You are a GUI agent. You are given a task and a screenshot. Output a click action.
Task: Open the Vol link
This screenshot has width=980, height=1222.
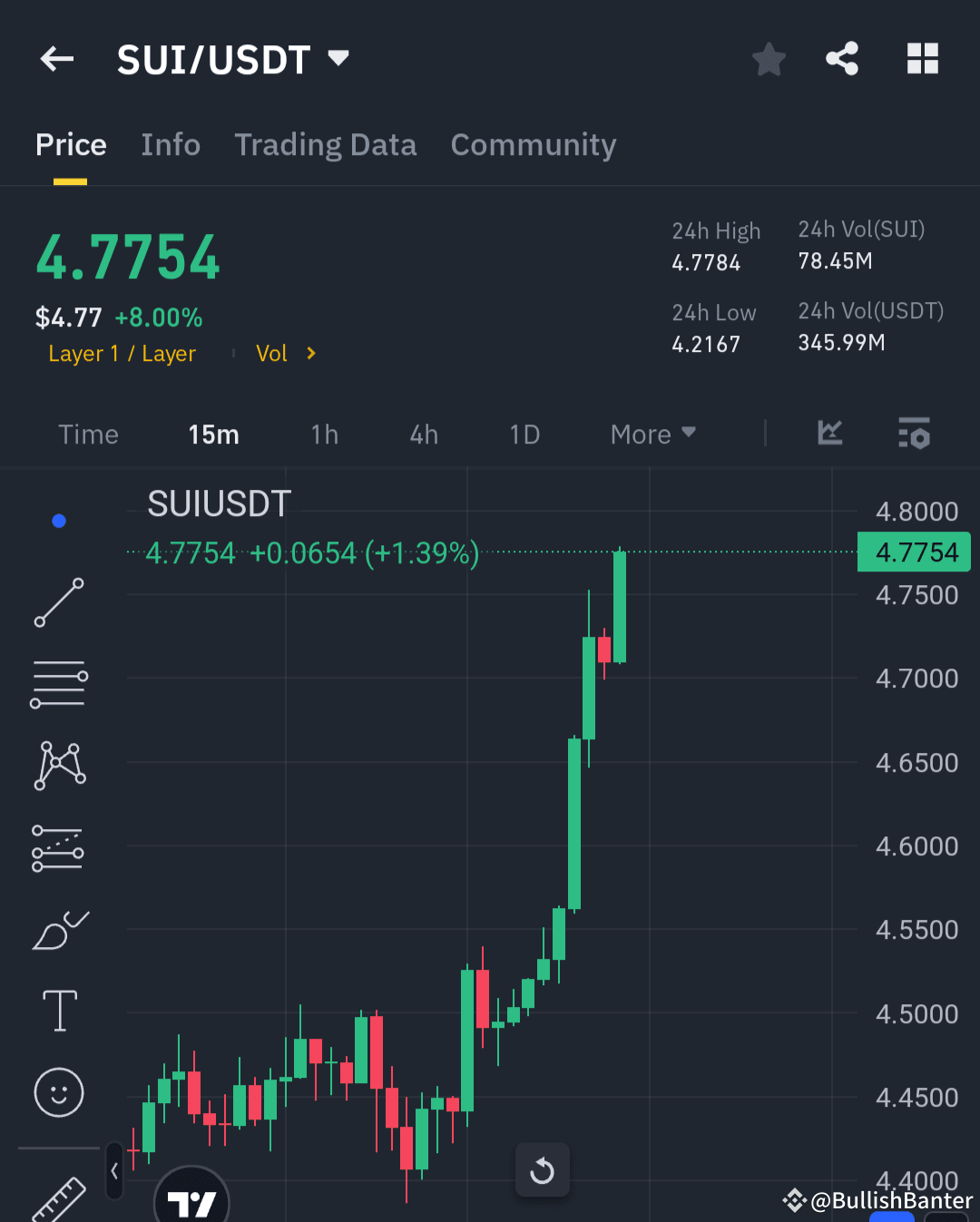tap(272, 353)
